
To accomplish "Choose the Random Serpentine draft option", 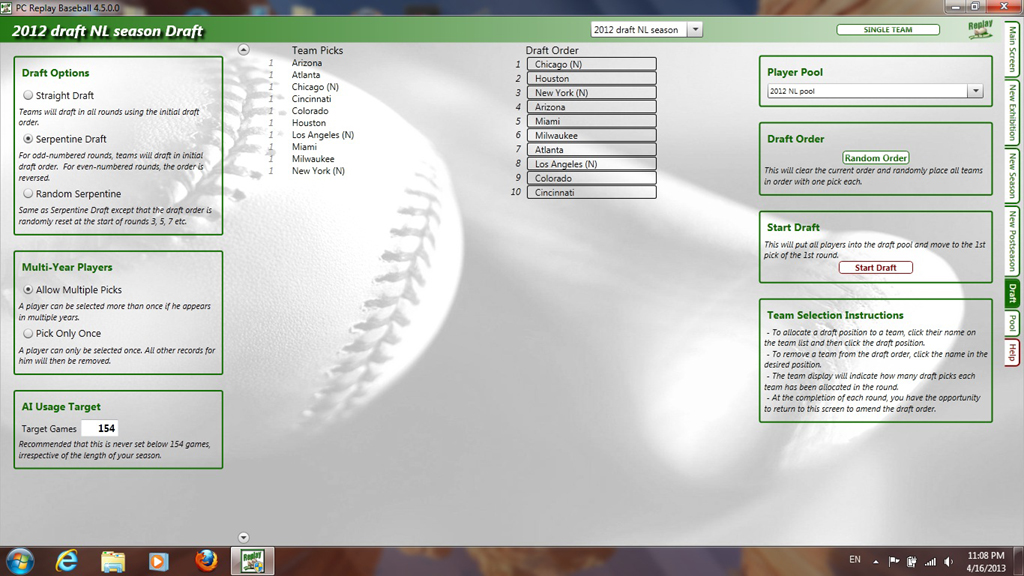I will tap(28, 194).
